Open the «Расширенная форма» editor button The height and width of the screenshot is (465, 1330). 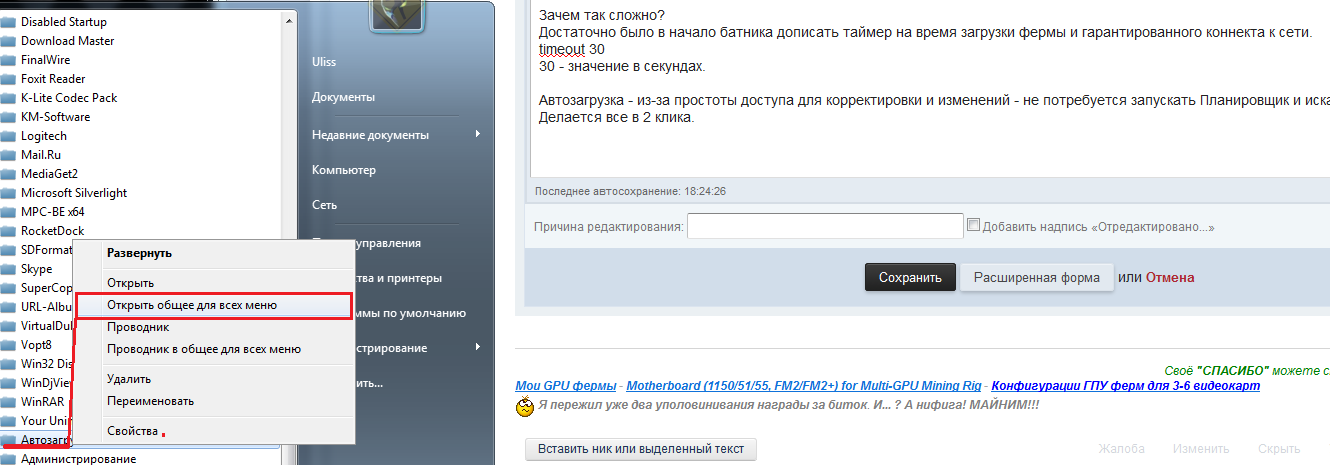point(1036,278)
